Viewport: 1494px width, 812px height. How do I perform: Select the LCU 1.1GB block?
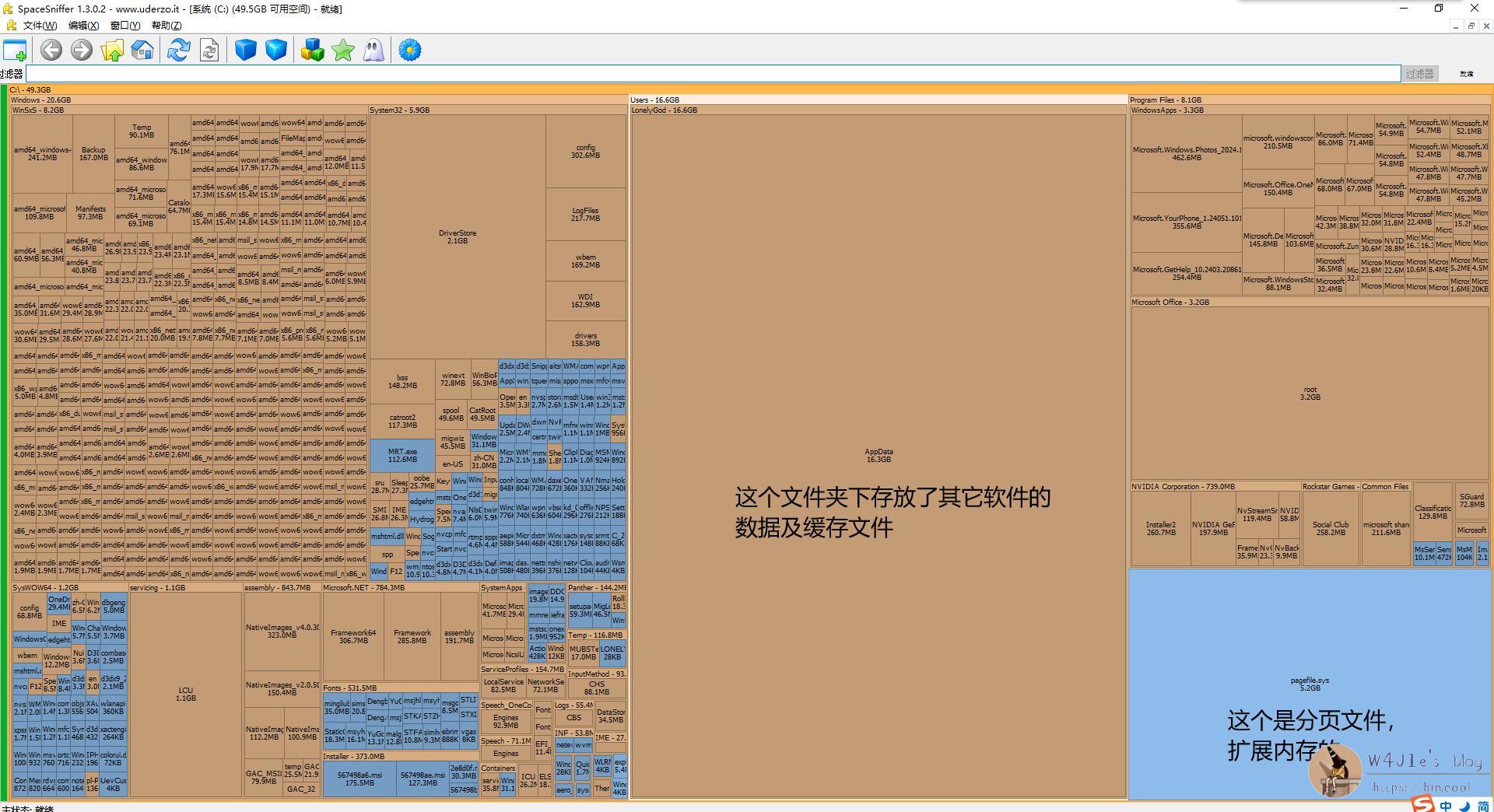(x=185, y=694)
